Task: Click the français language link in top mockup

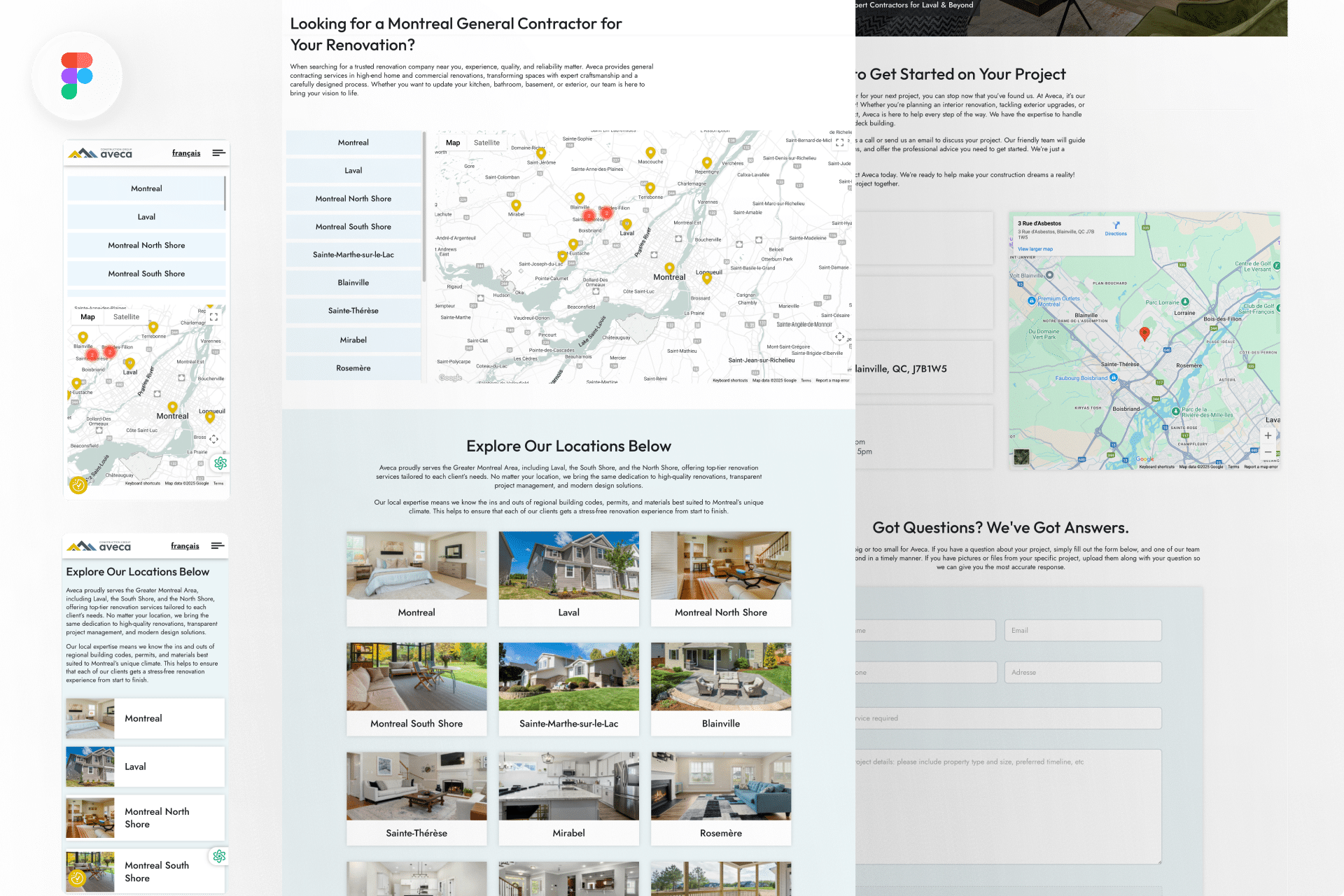Action: coord(186,153)
